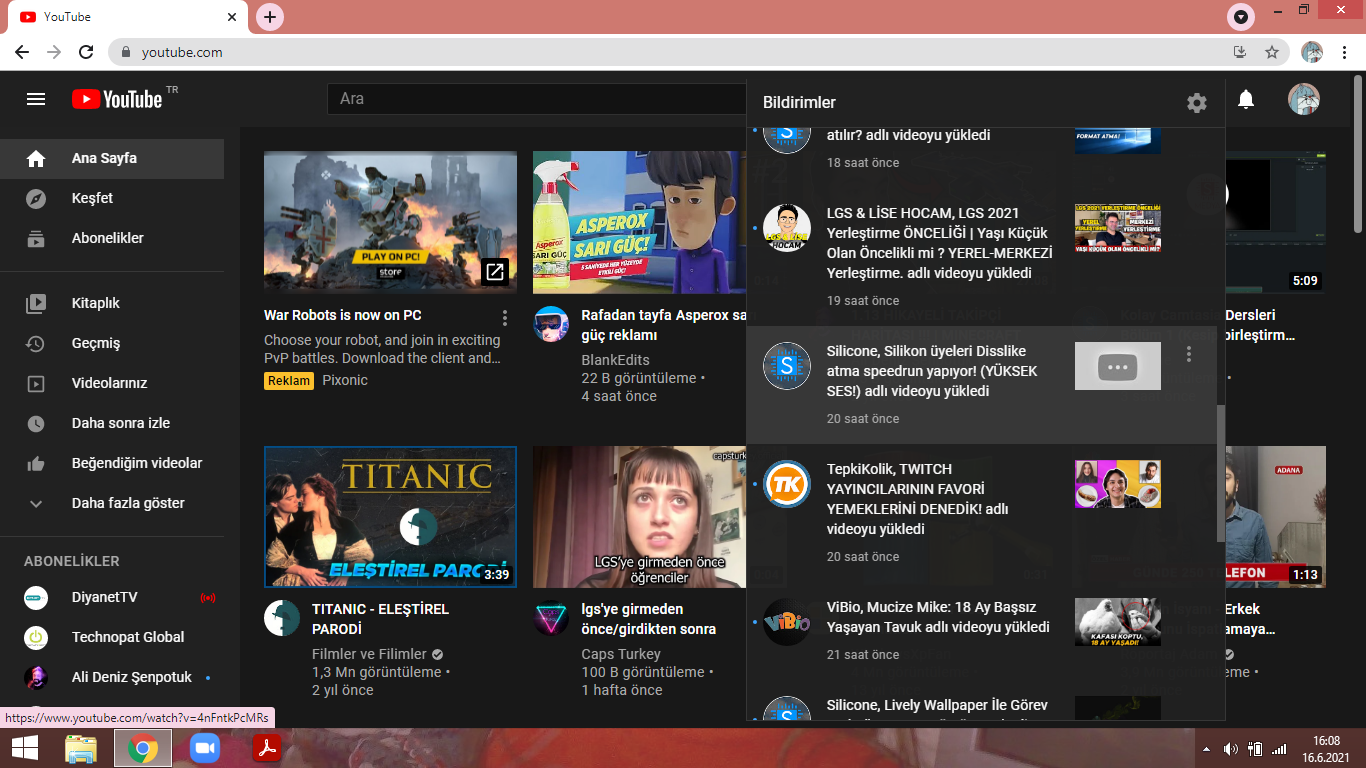Click the notifications bell icon
Image resolution: width=1366 pixels, height=768 pixels.
point(1246,99)
